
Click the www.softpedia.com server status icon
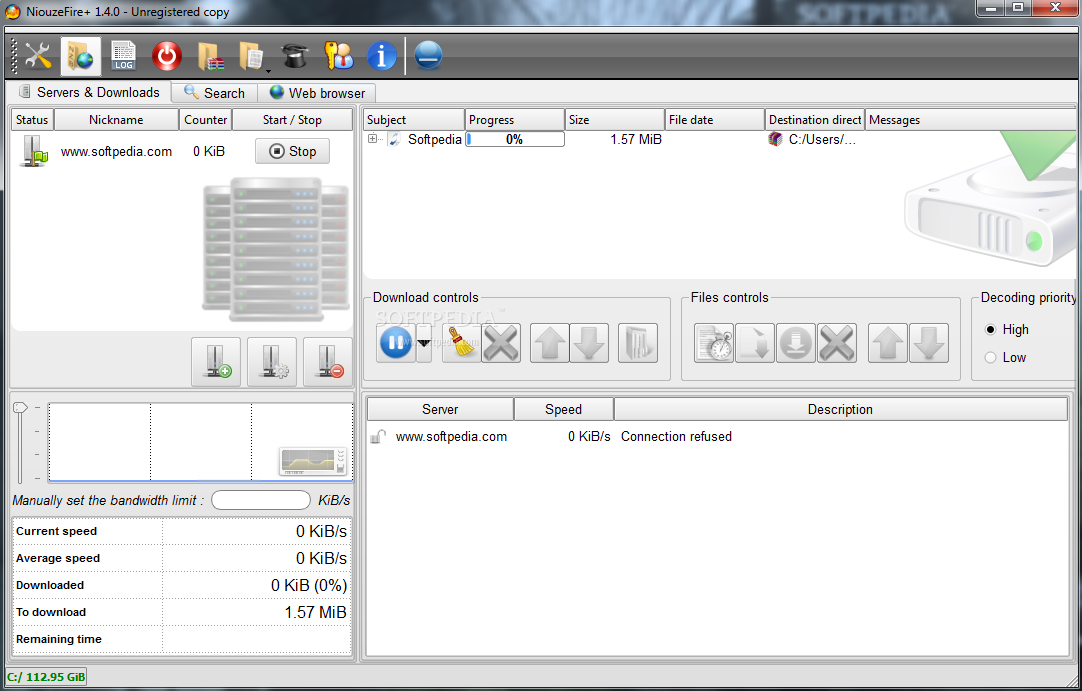point(33,151)
